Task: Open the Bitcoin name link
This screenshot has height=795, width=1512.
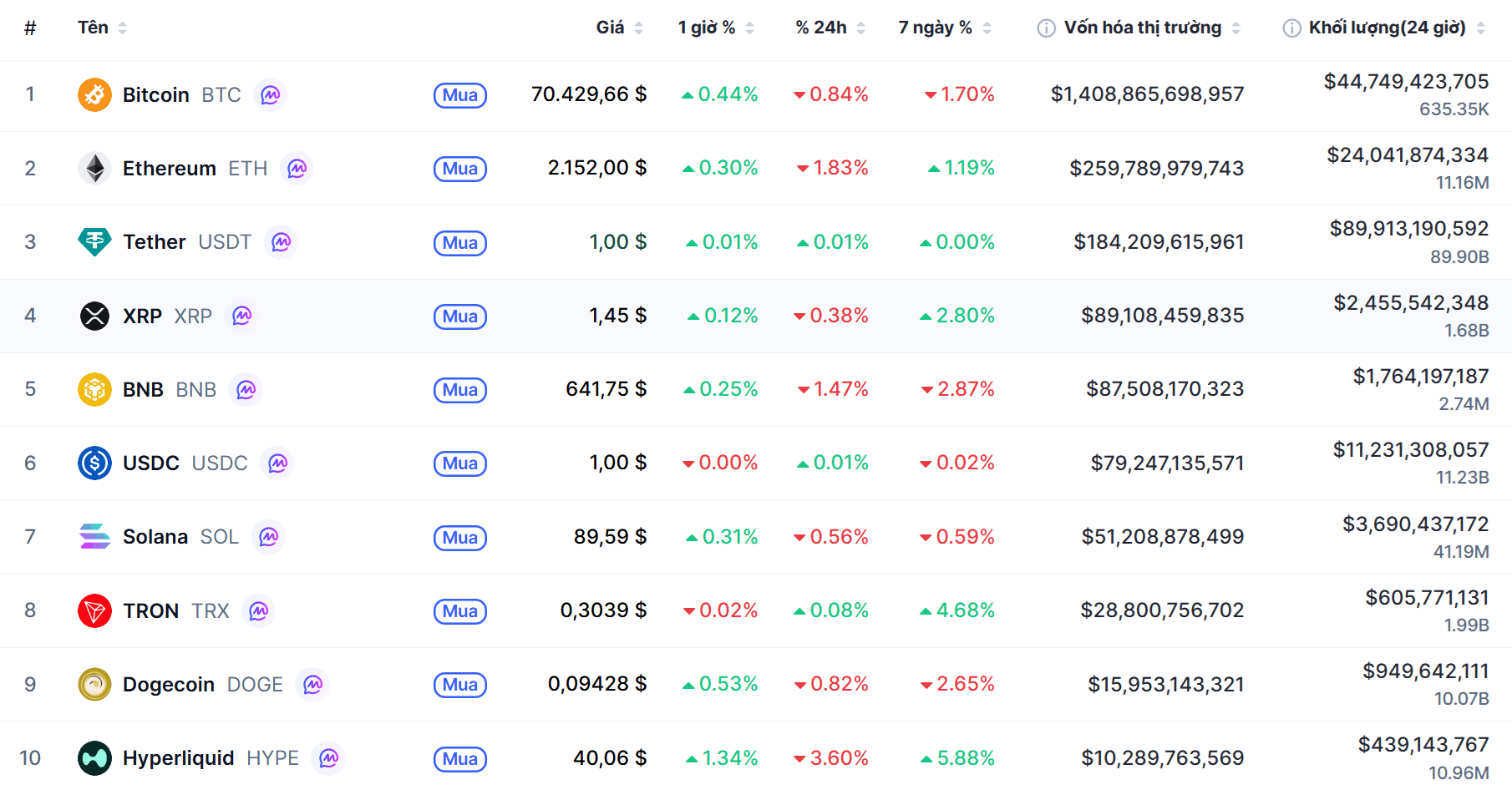Action: [x=156, y=95]
